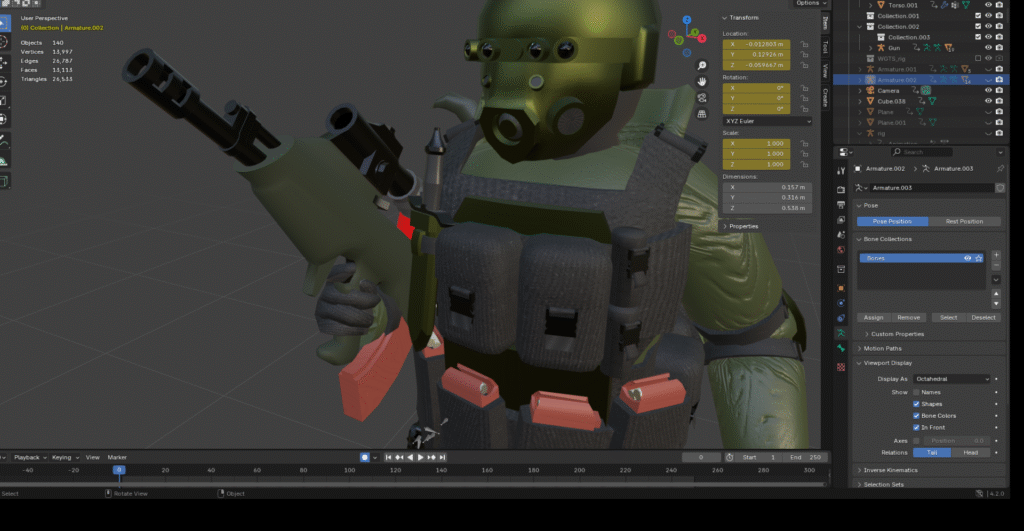Toggle auto keying record button in the timeline

[364, 457]
